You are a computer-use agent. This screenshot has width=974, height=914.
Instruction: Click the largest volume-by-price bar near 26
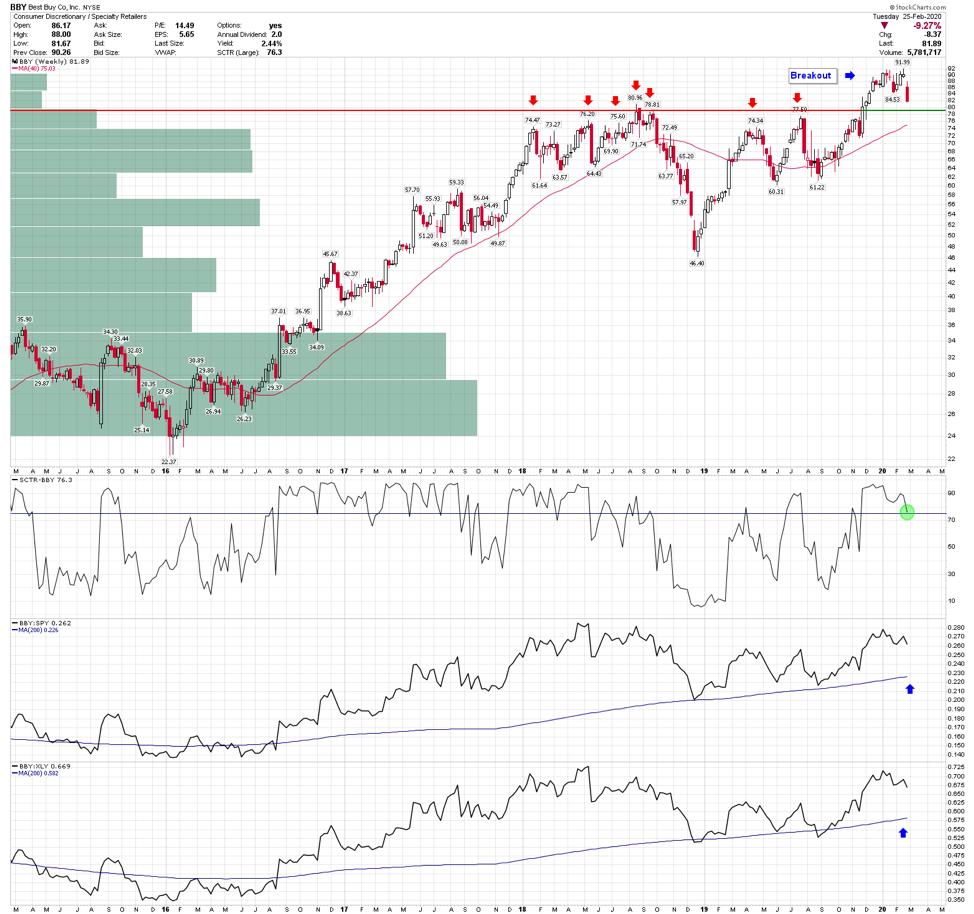pyautogui.click(x=244, y=408)
